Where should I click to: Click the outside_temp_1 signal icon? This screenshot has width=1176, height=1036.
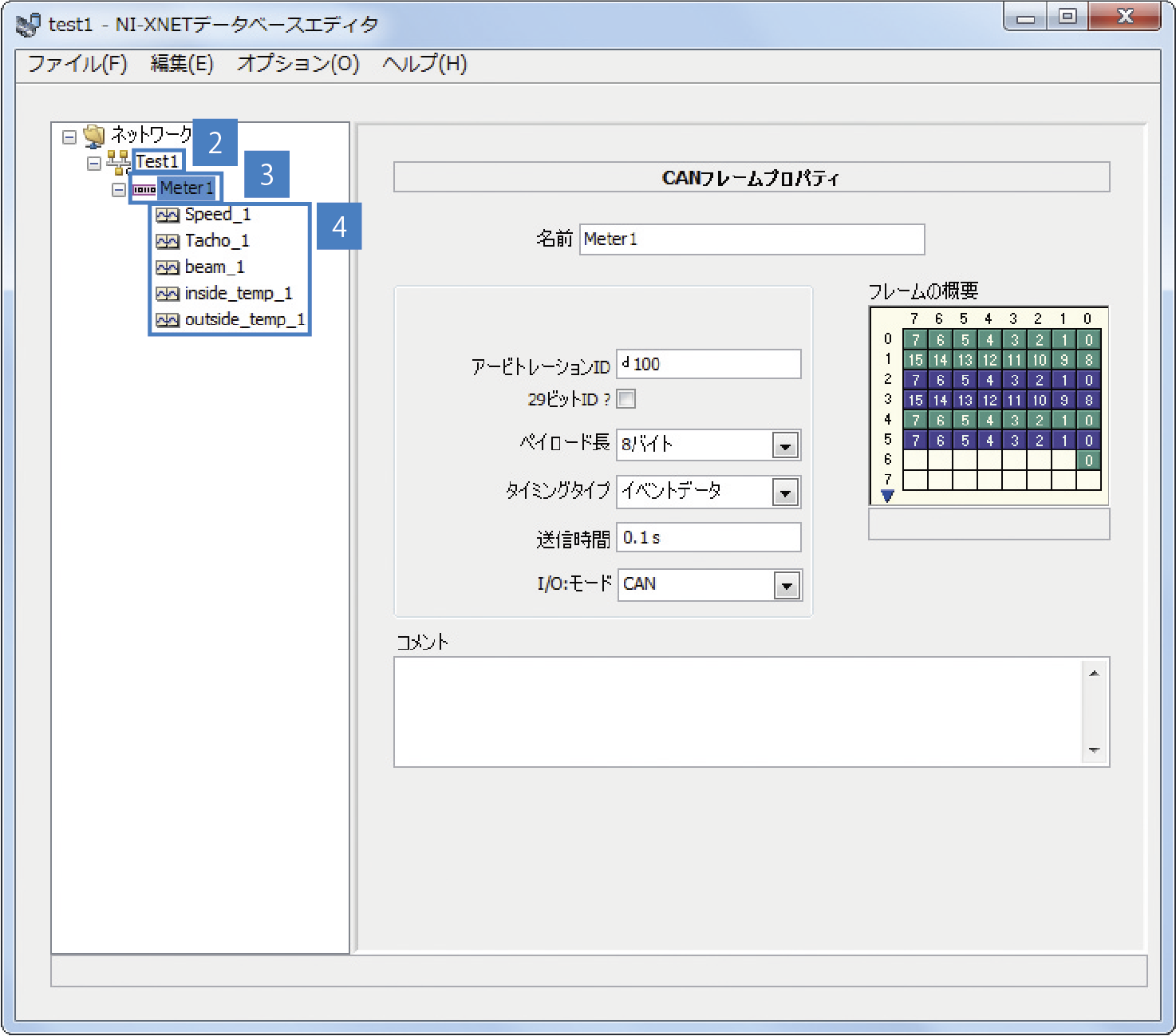(168, 321)
